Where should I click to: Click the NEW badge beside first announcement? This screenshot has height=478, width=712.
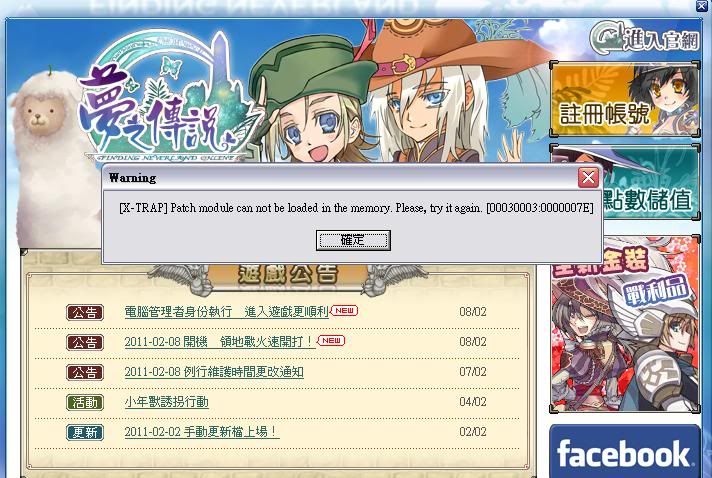click(344, 310)
